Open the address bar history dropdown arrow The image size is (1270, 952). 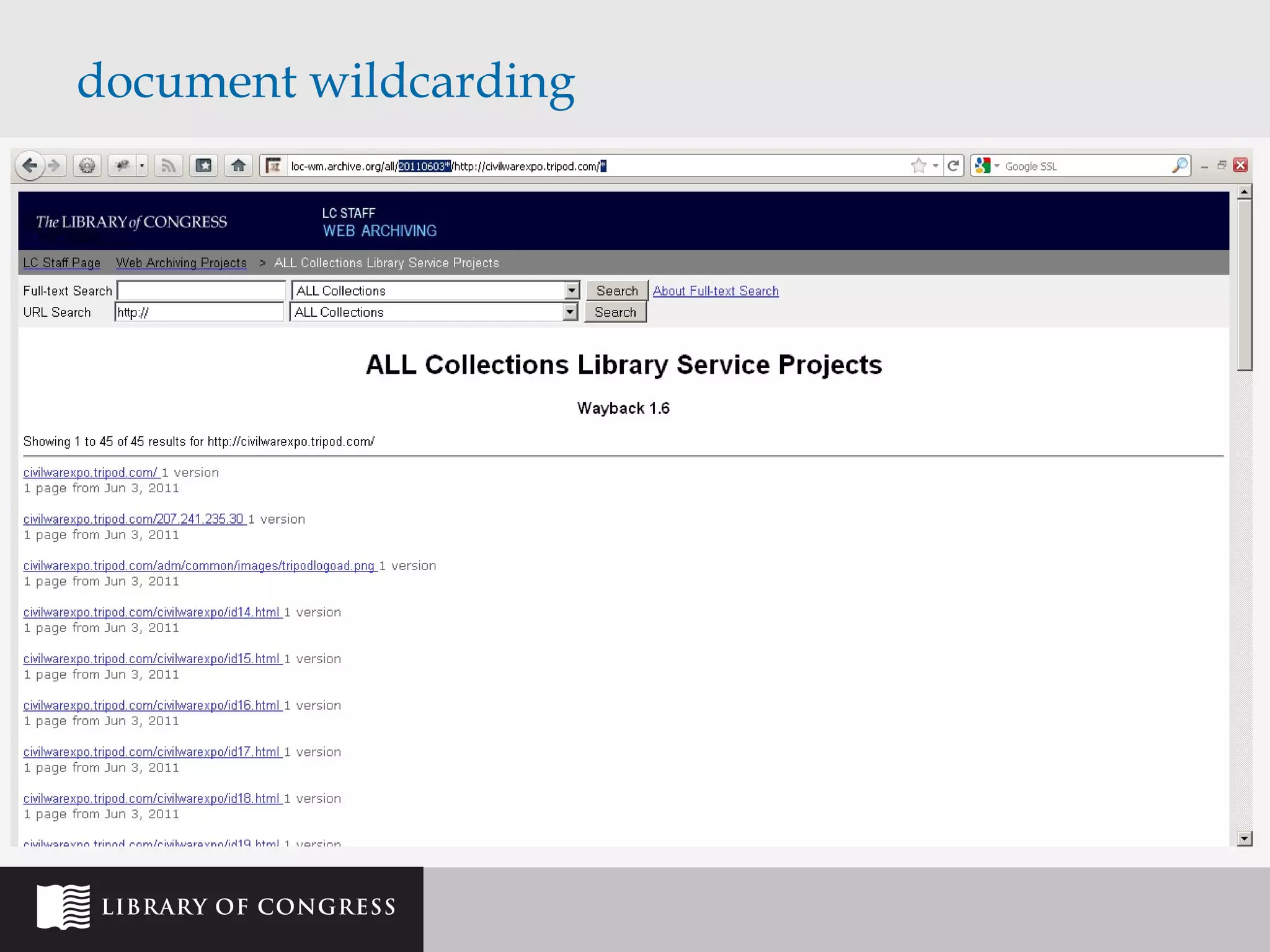point(936,166)
